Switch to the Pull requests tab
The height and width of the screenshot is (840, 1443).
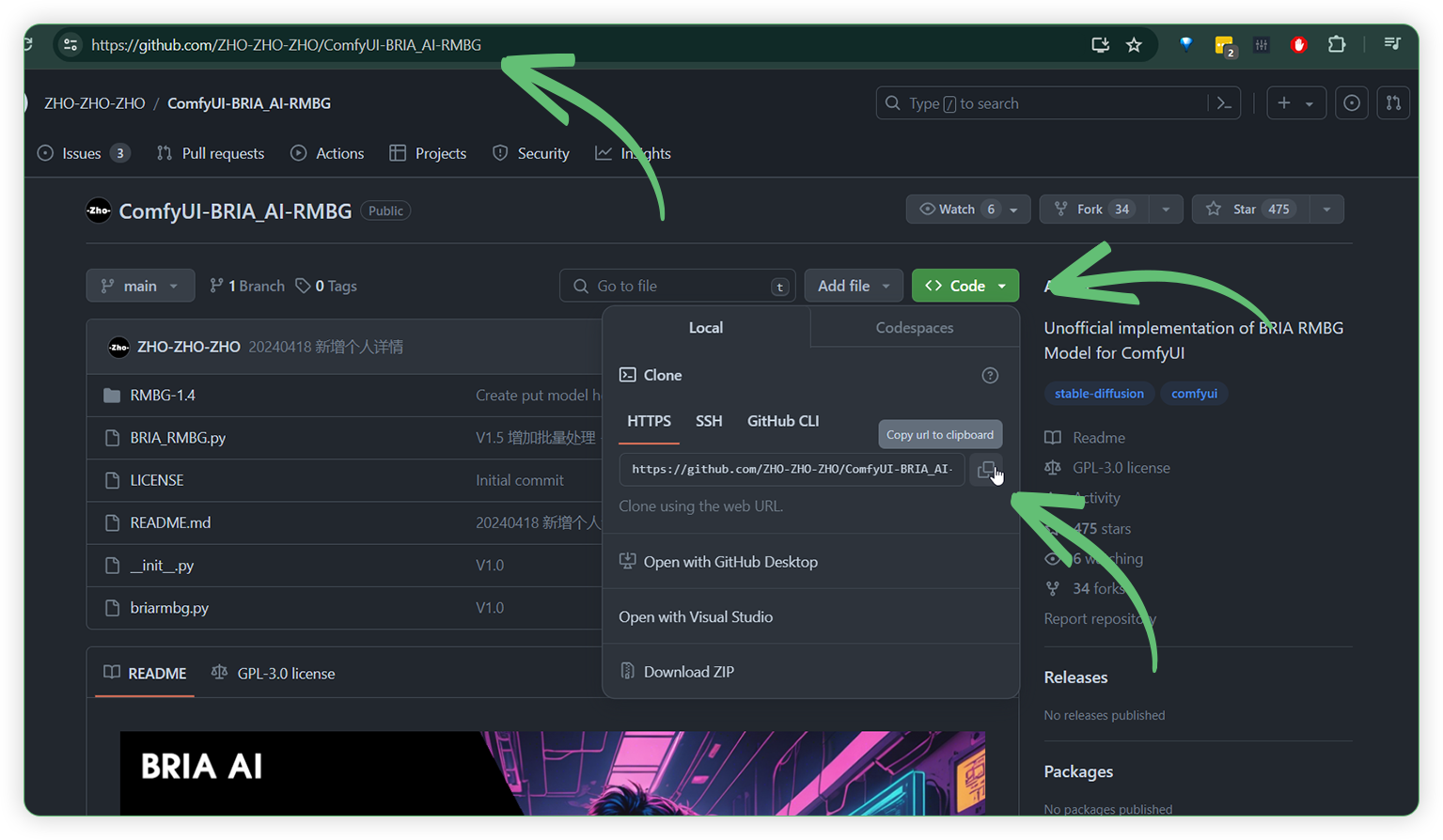point(211,153)
